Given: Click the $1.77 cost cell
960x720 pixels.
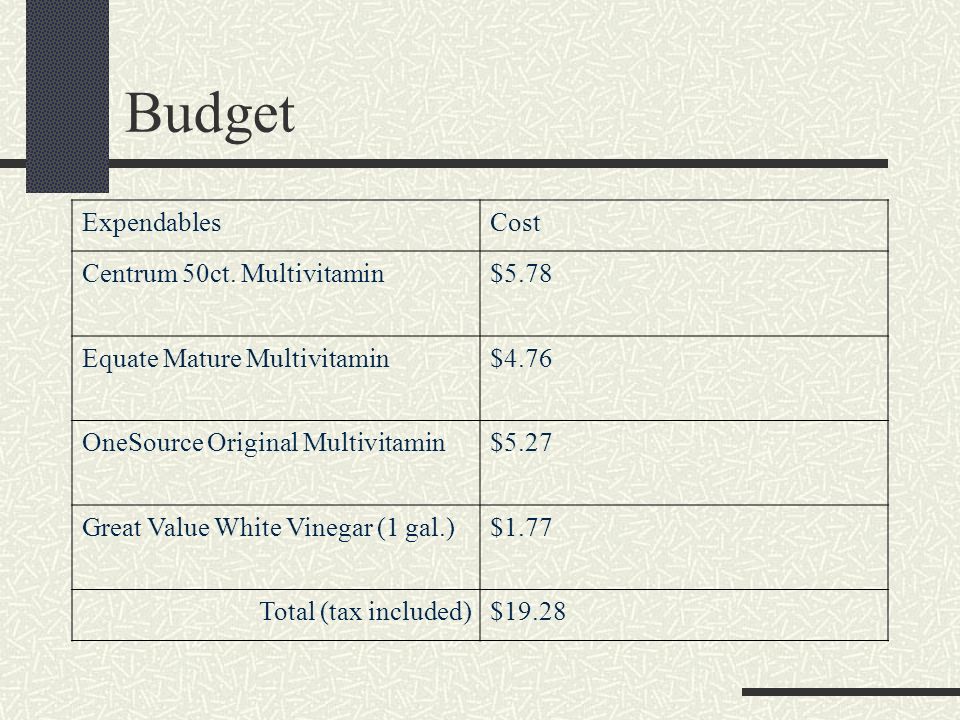Looking at the screenshot, I should coord(684,547).
